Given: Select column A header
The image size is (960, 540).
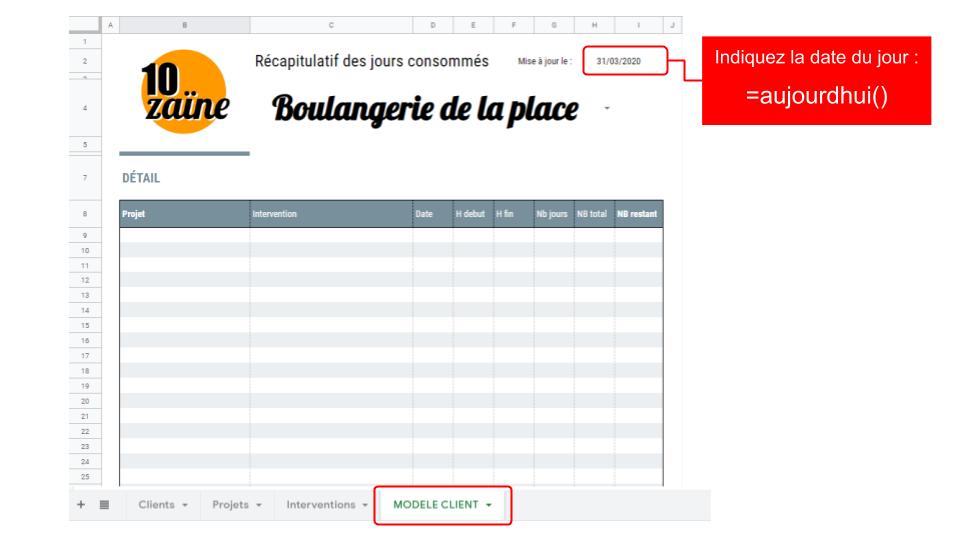Looking at the screenshot, I should tap(110, 25).
